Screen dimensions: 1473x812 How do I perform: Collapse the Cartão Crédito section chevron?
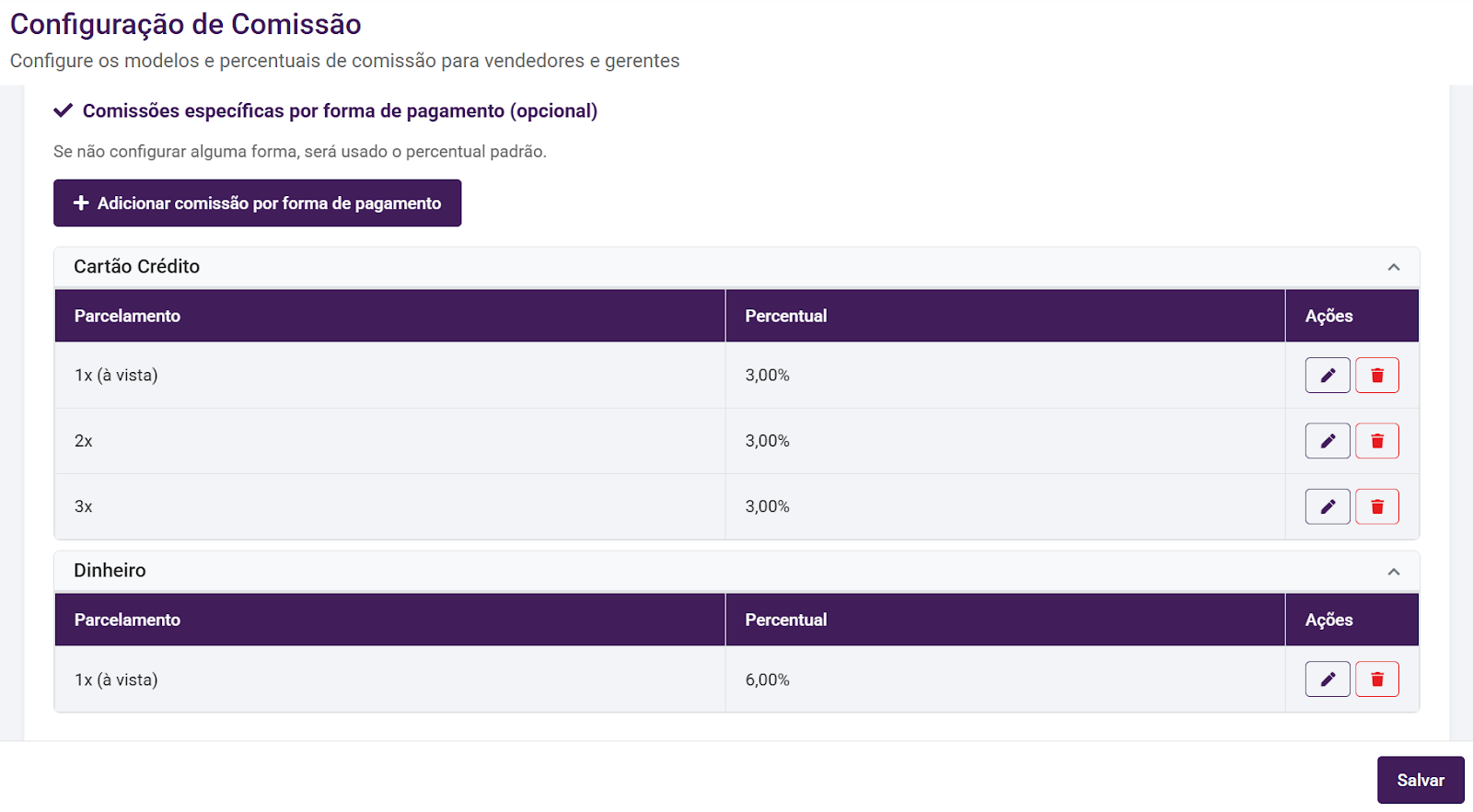[x=1393, y=267]
